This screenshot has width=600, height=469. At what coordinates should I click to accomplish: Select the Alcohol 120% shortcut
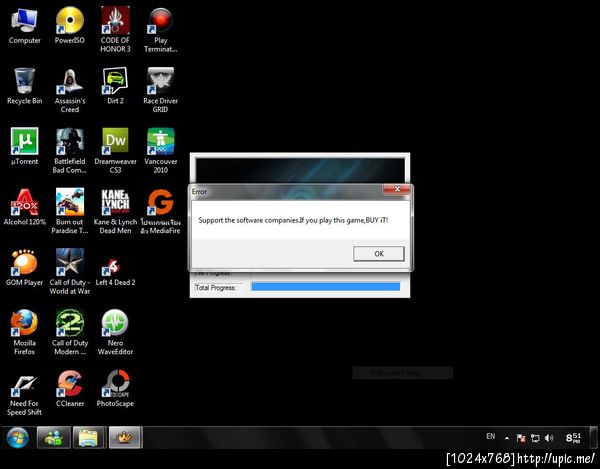pyautogui.click(x=24, y=207)
